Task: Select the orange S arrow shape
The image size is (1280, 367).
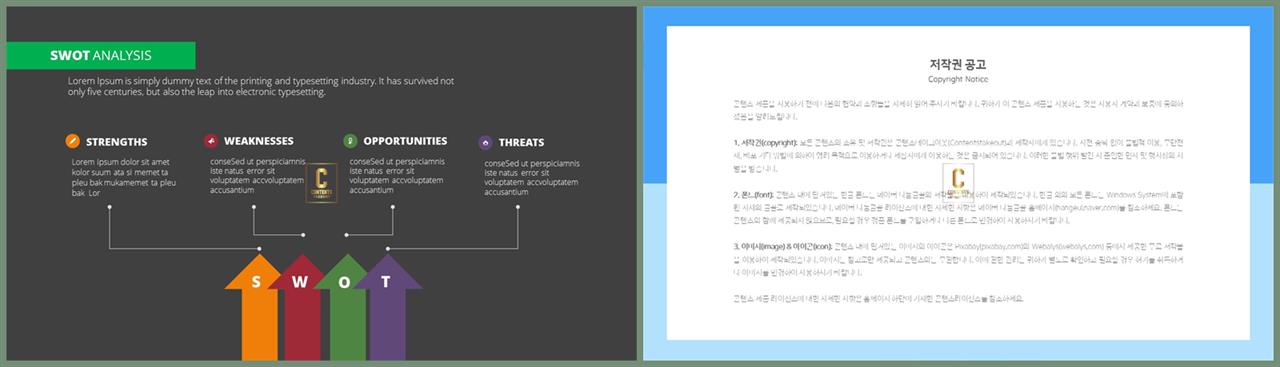Action: coord(259,308)
